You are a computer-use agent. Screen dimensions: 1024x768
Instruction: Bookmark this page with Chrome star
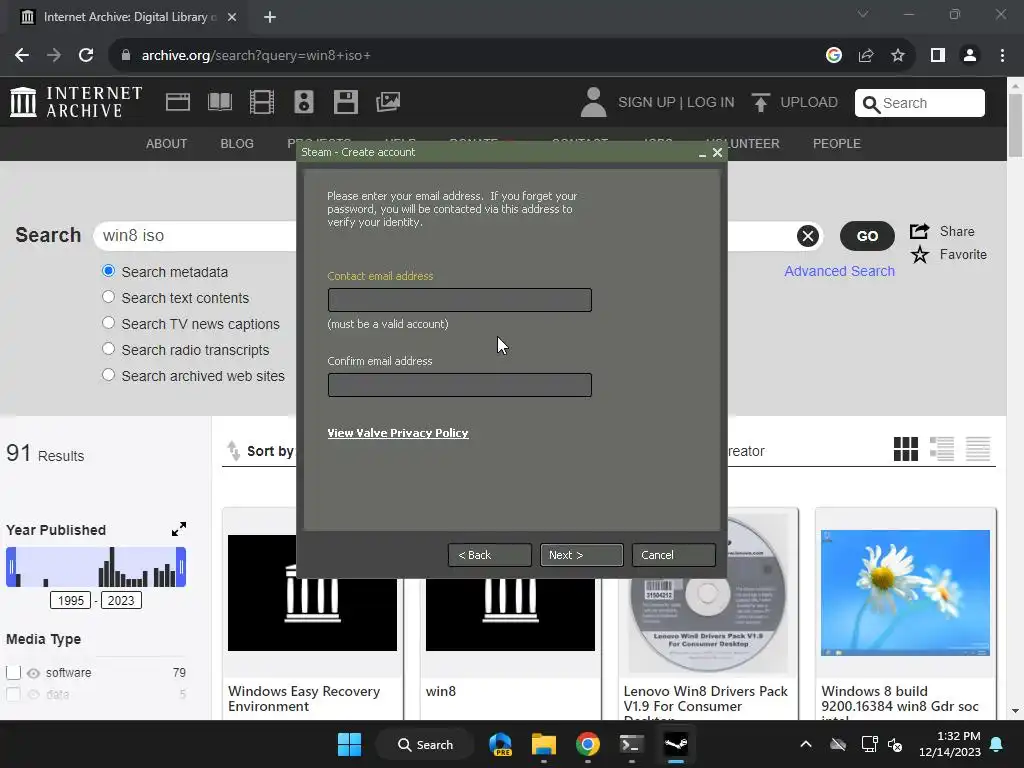898,56
